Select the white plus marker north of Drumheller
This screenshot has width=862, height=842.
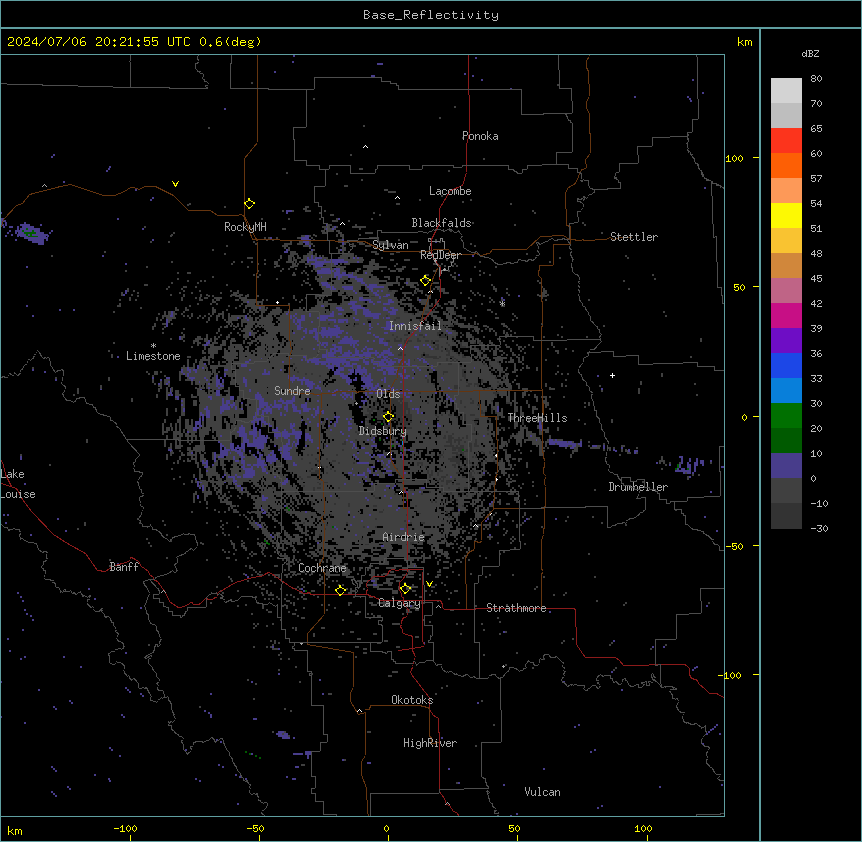[612, 375]
